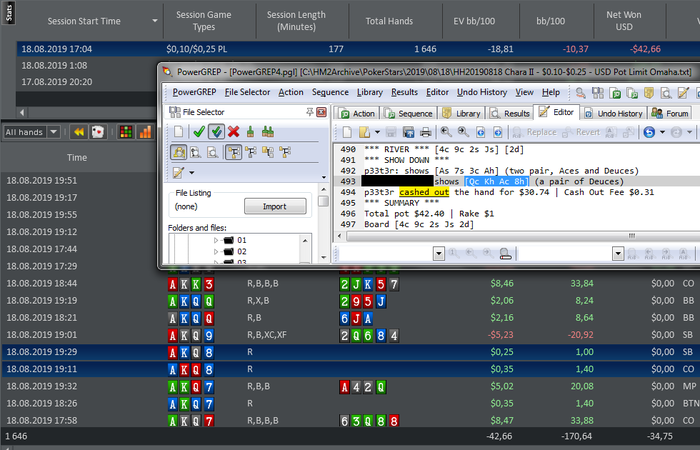Click the previous file page icon with left arrow
Image resolution: width=700 pixels, height=450 pixels.
coord(480,132)
